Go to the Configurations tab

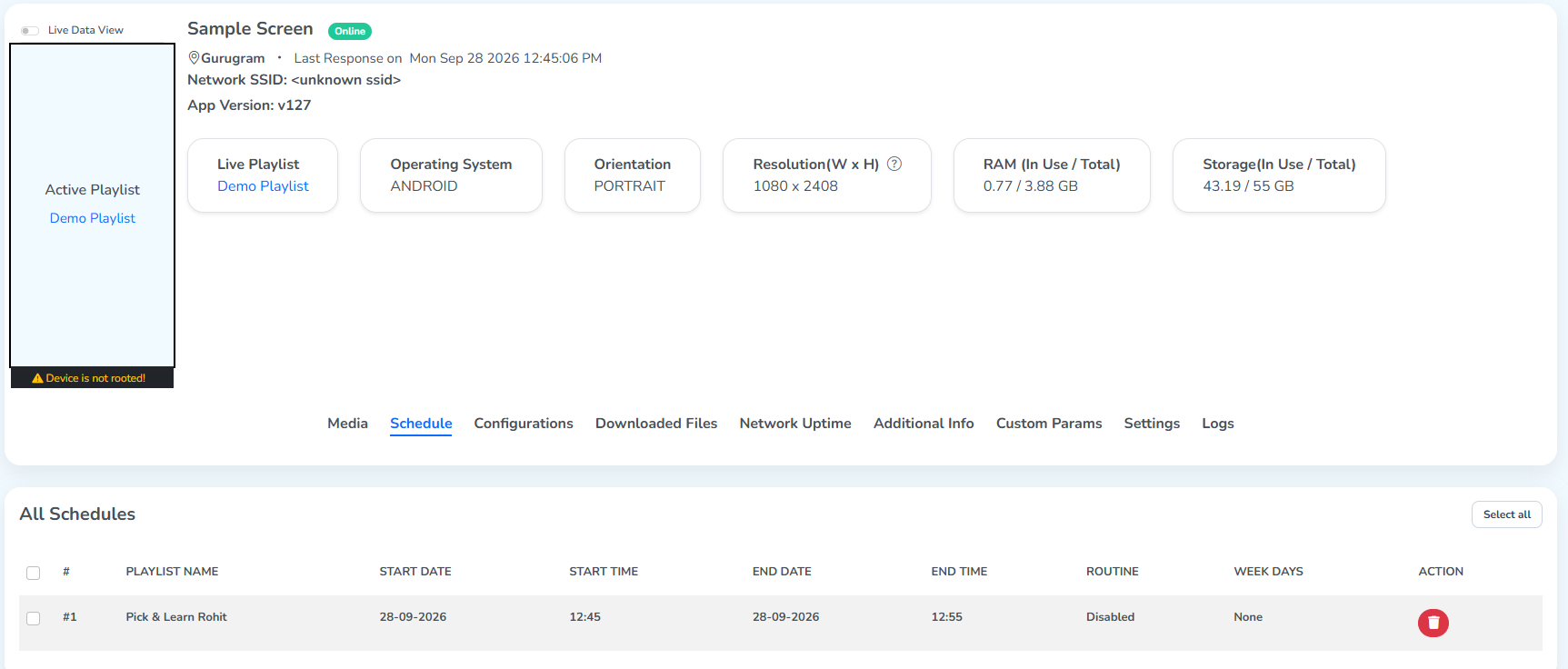point(524,424)
